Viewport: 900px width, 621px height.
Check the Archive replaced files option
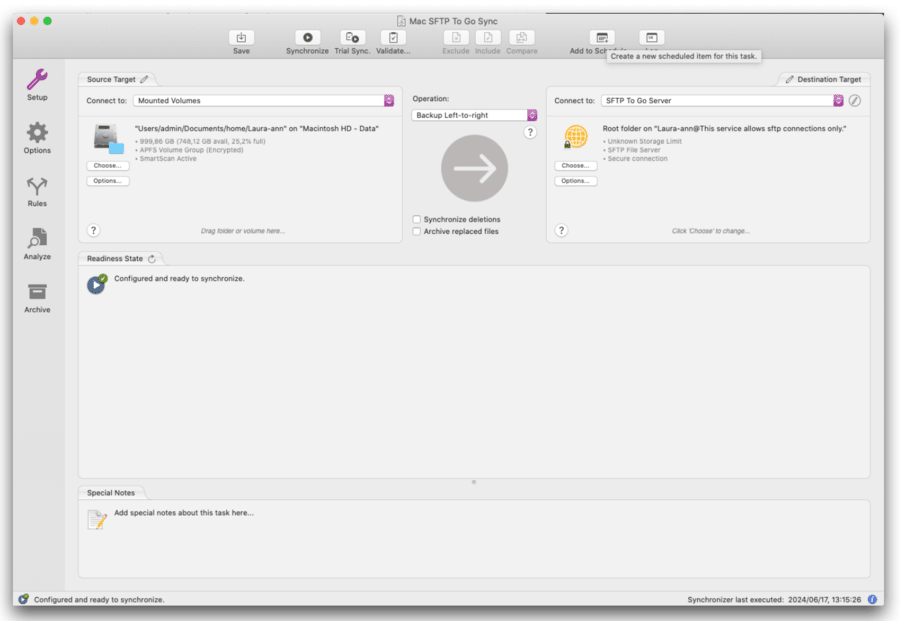pyautogui.click(x=417, y=230)
